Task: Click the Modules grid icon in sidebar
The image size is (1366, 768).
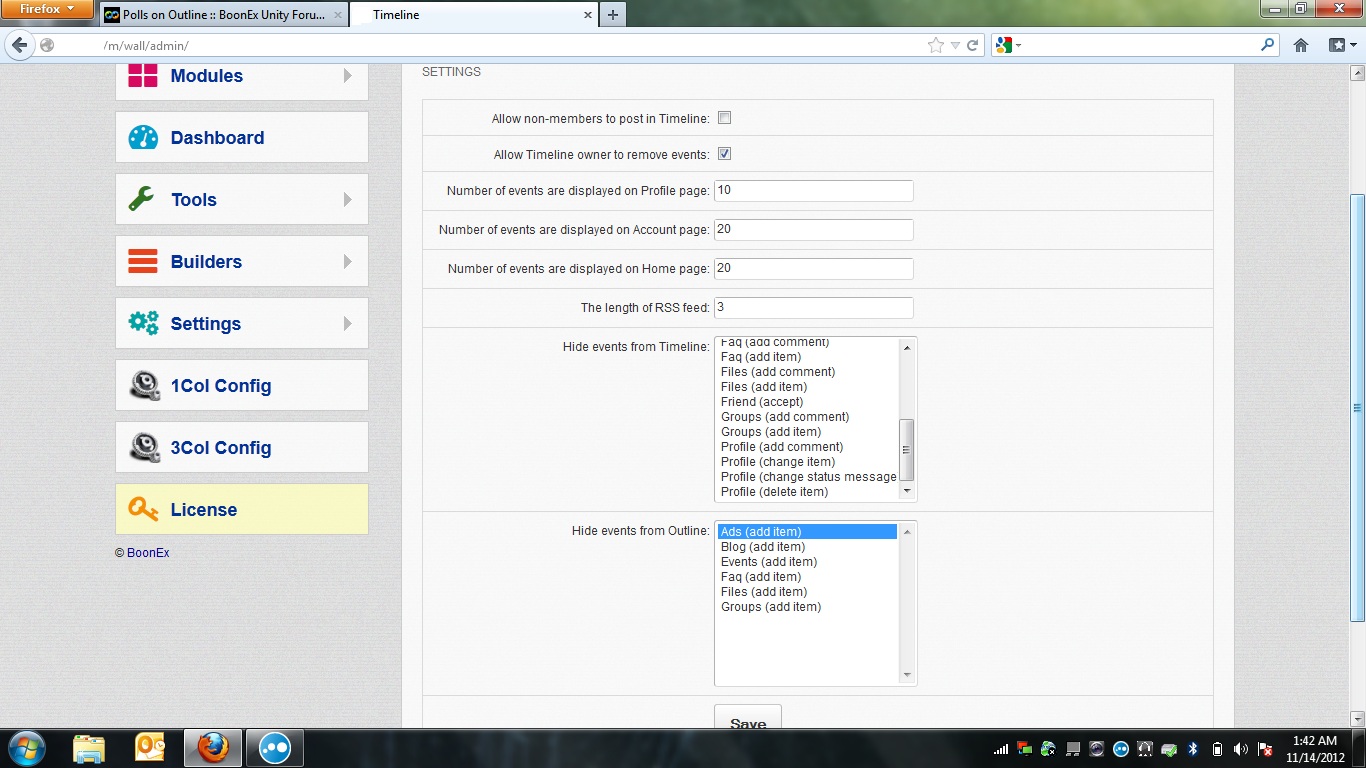Action: click(x=143, y=75)
